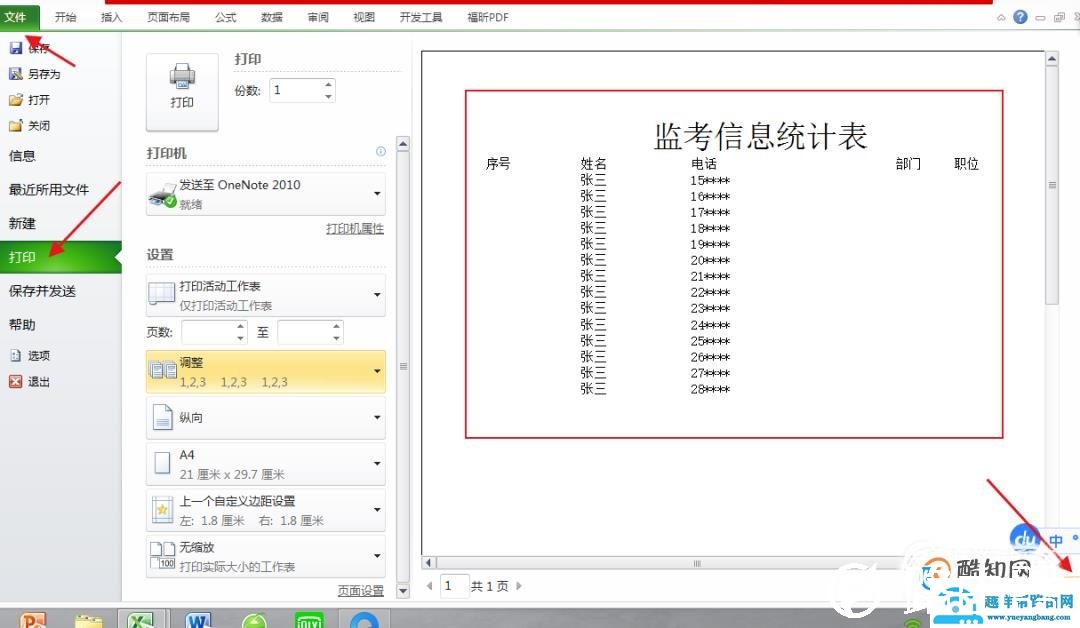Click the pages 'from' input field
Screen dimensions: 1080x628
click(208, 333)
